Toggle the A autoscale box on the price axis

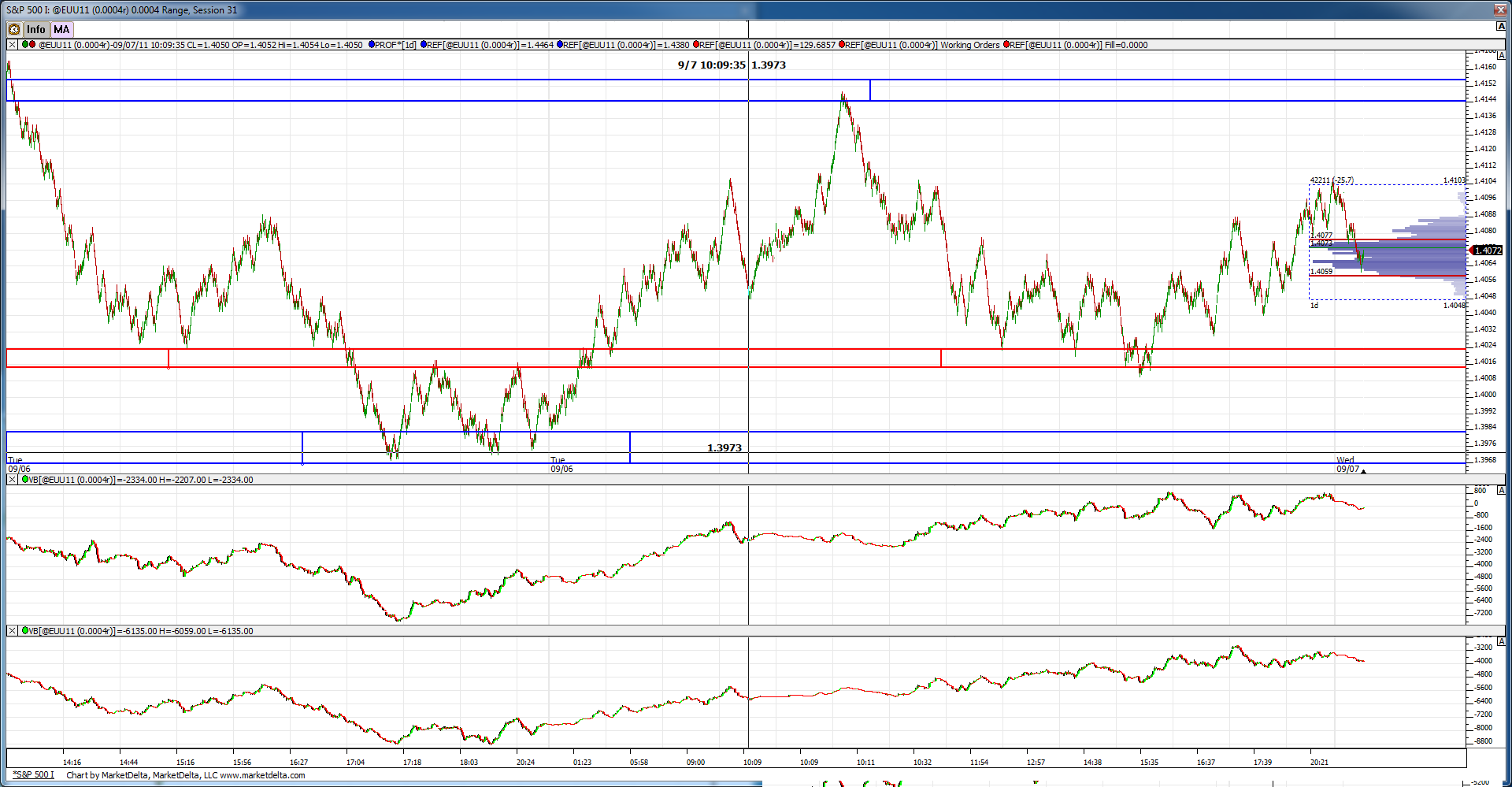click(x=1501, y=55)
